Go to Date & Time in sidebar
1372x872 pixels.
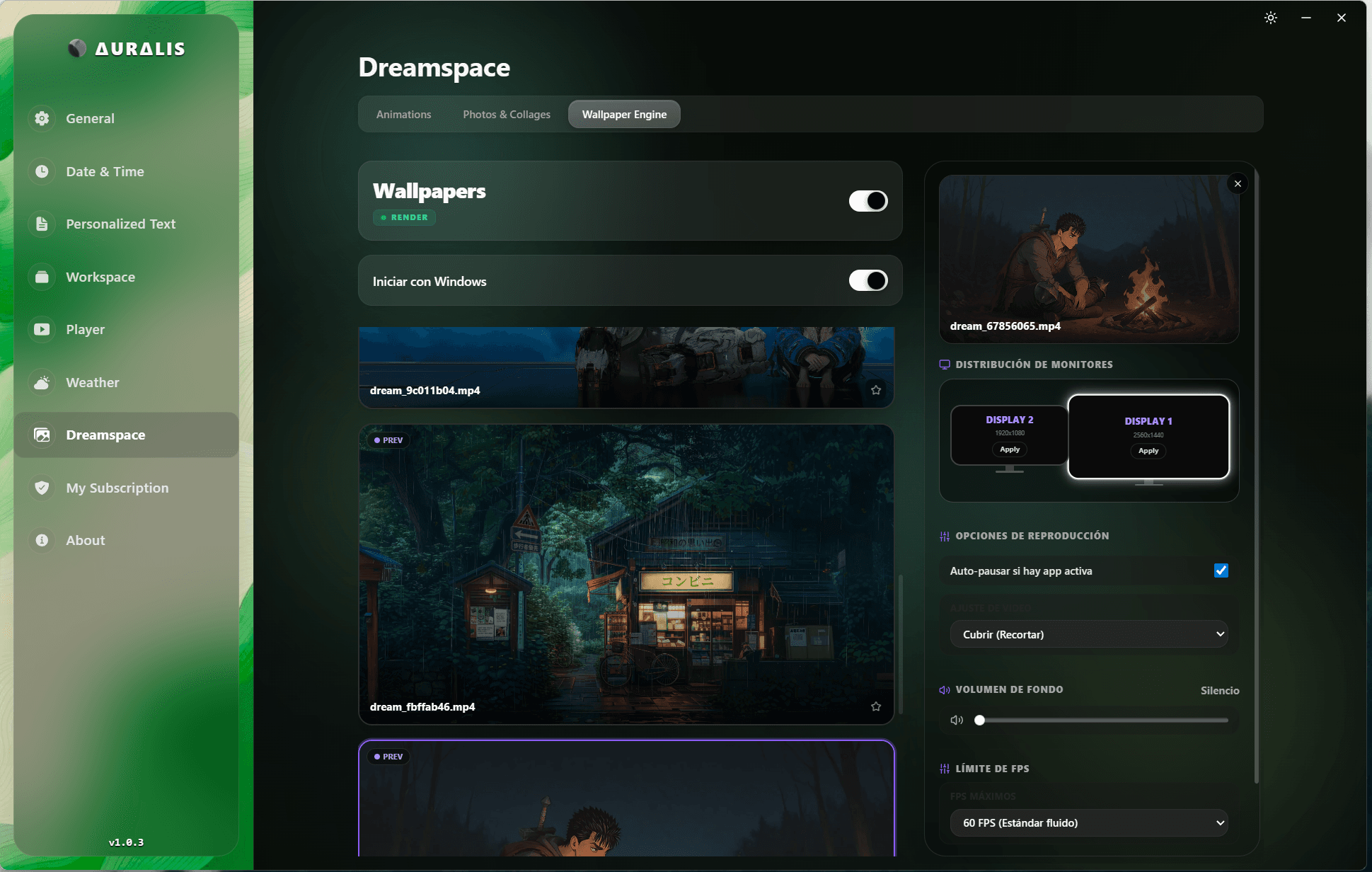(126, 171)
